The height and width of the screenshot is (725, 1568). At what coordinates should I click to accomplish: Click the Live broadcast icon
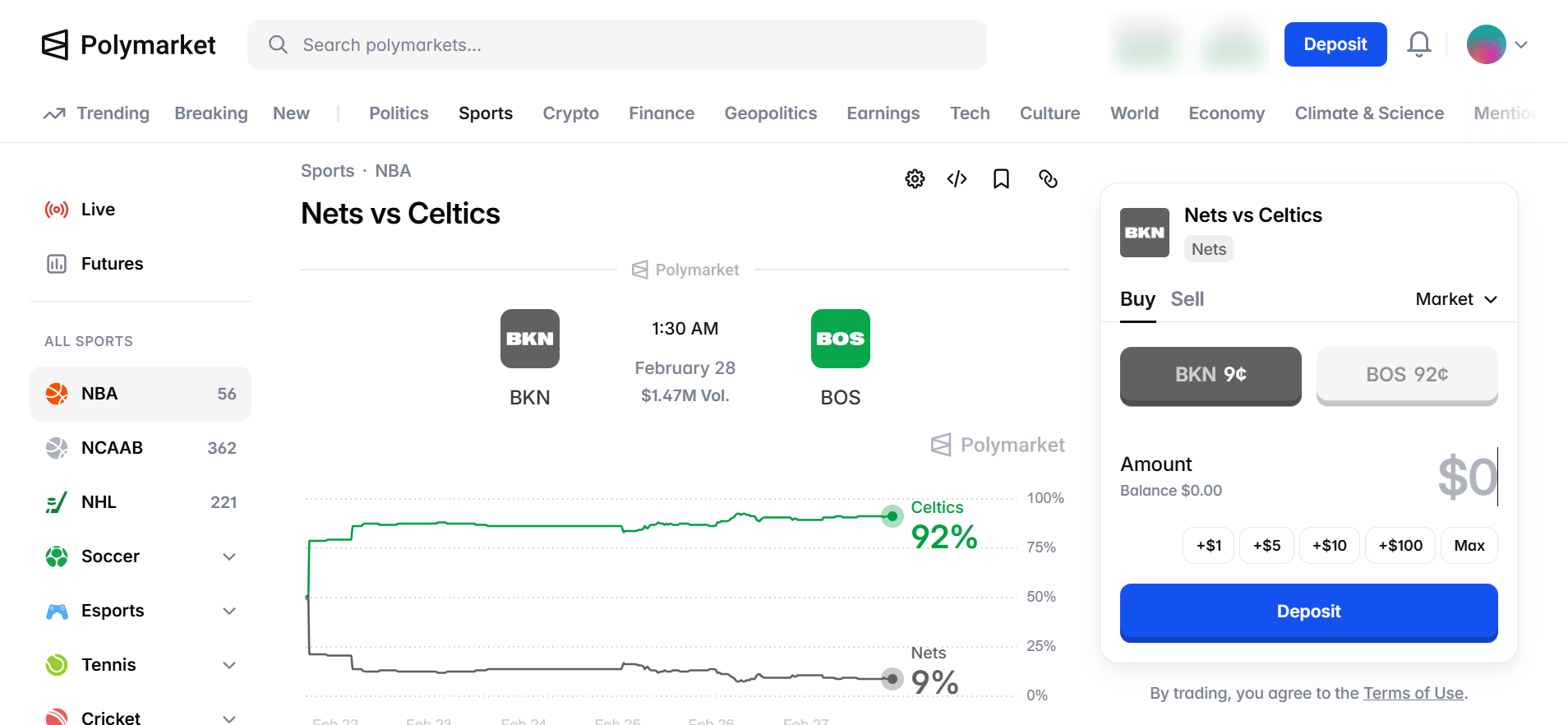(x=57, y=210)
